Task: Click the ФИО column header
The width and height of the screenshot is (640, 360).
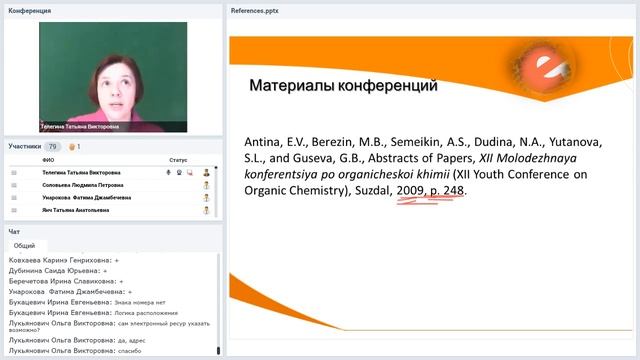Action: coord(48,160)
